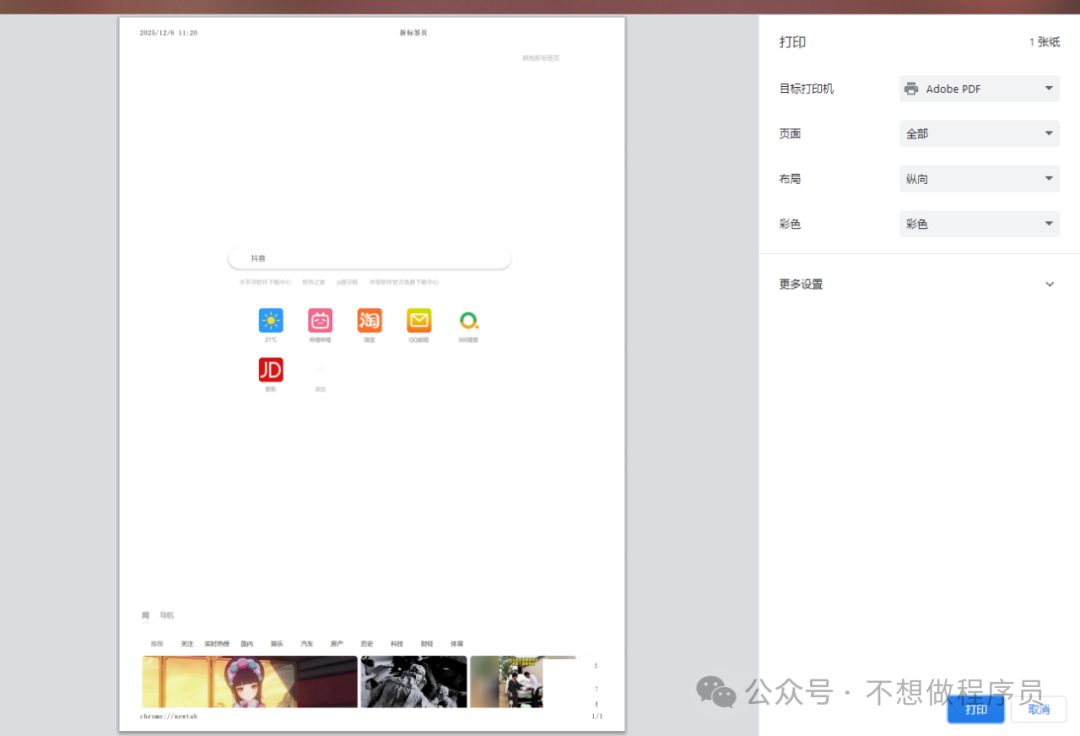Click the orange Taobao icon
This screenshot has height=736, width=1080.
pos(370,320)
